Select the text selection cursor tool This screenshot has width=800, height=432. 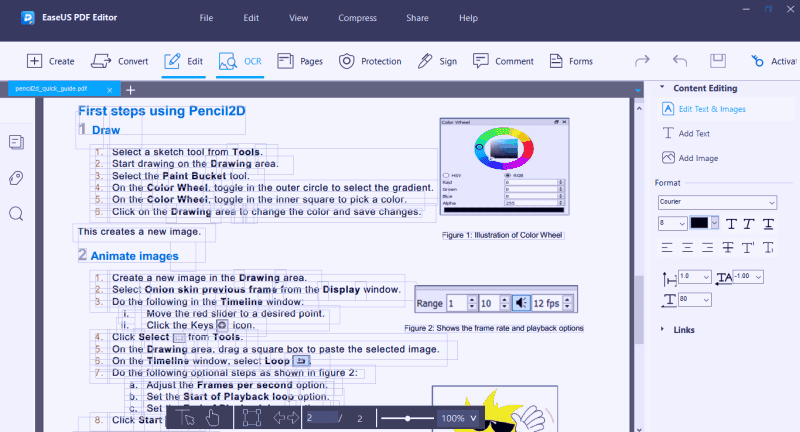coord(186,418)
